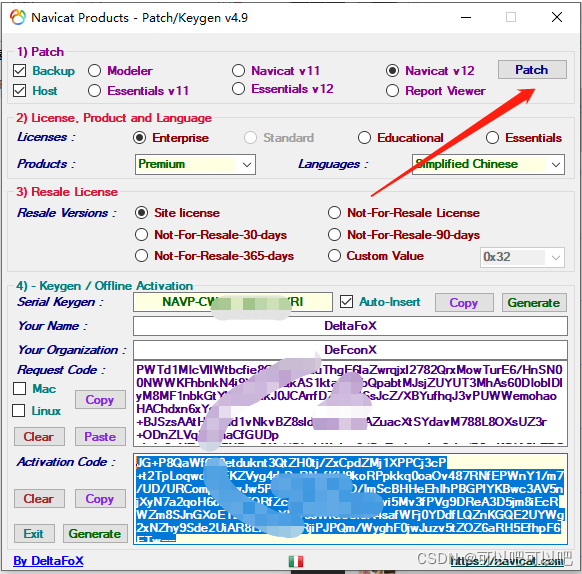Open the By DeltaFoX link
The image size is (582, 574).
click(x=49, y=560)
